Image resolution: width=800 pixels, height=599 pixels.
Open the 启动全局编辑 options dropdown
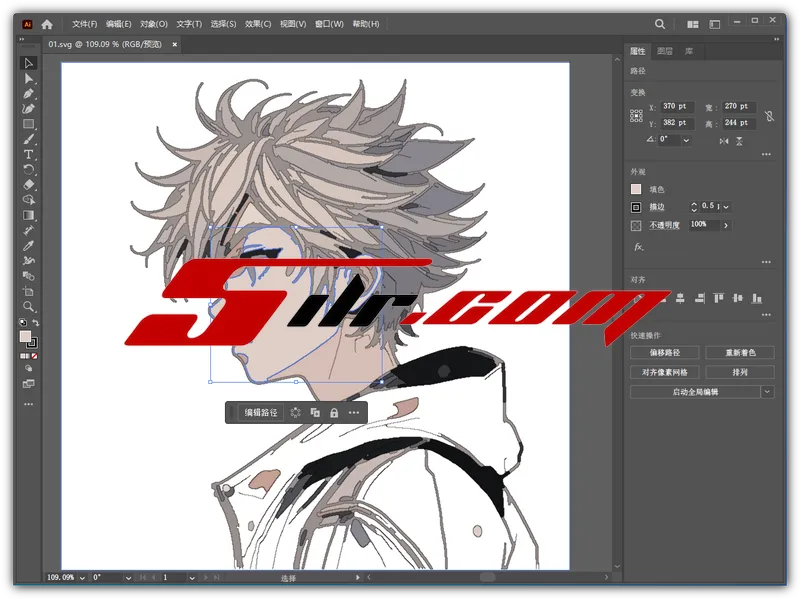pos(768,392)
